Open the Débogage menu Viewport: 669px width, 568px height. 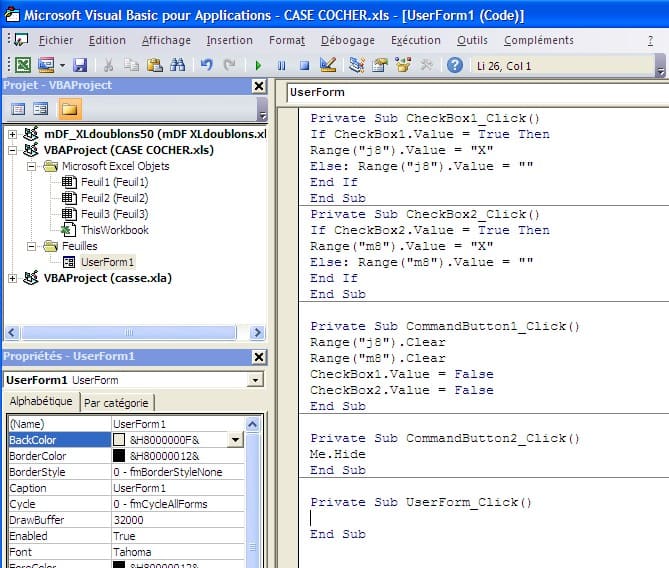pyautogui.click(x=348, y=40)
